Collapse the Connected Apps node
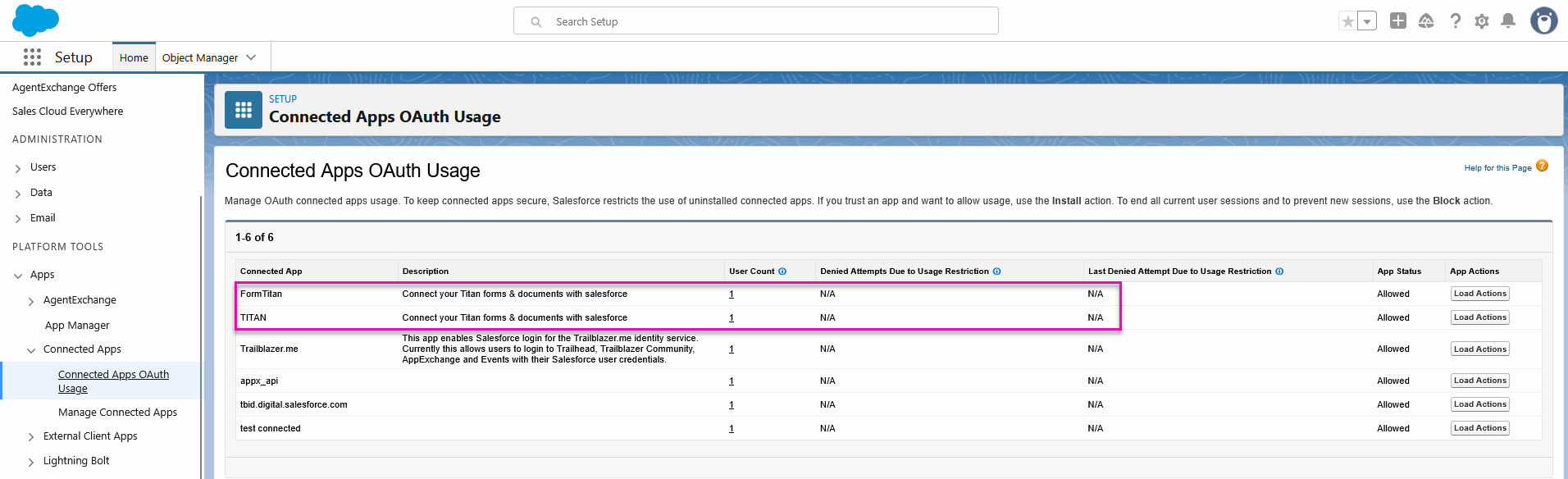The height and width of the screenshot is (479, 1568). pyautogui.click(x=31, y=350)
